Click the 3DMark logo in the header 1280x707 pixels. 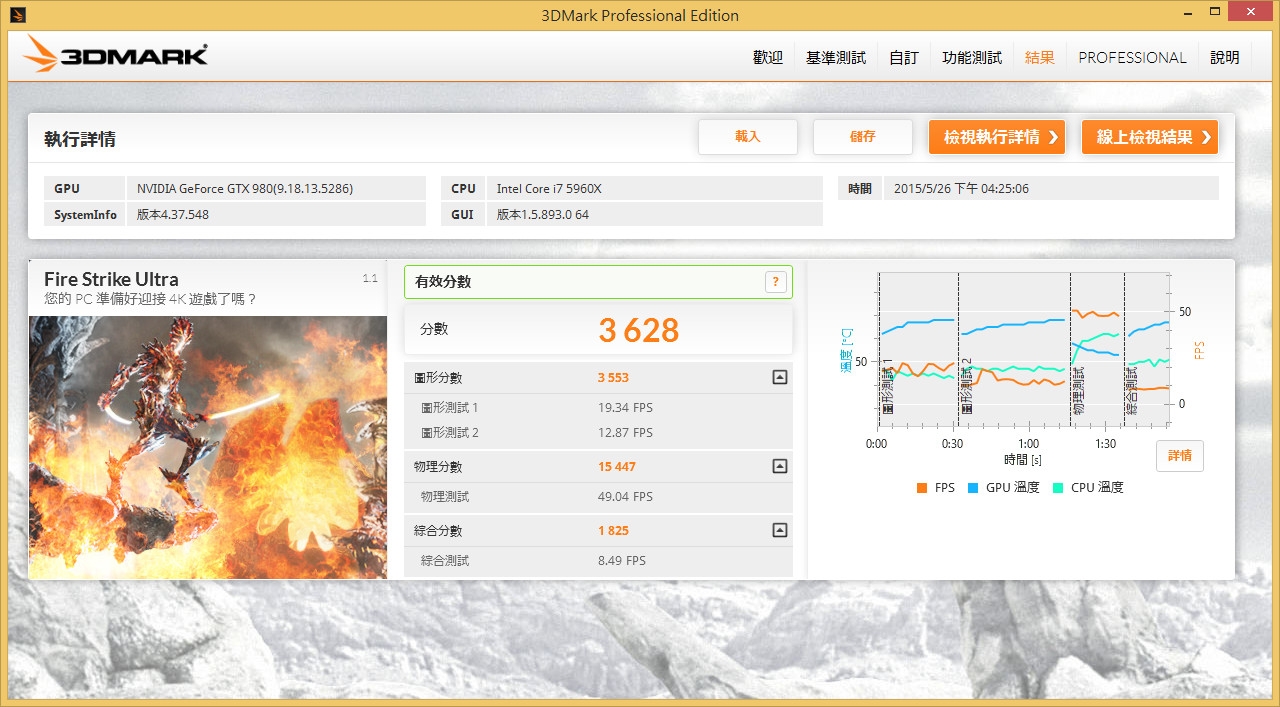[116, 54]
